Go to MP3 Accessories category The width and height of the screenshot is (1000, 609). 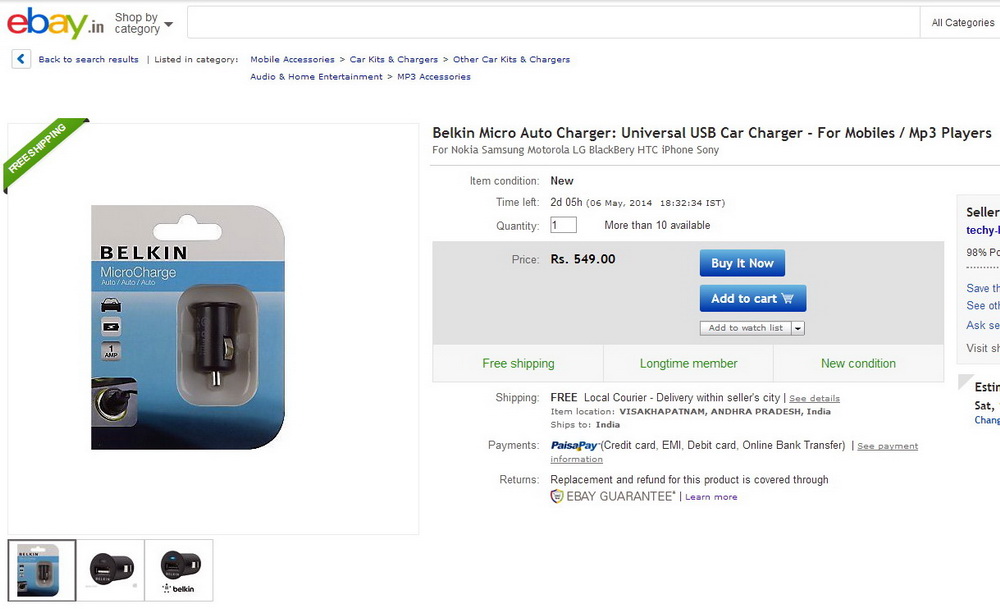434,77
